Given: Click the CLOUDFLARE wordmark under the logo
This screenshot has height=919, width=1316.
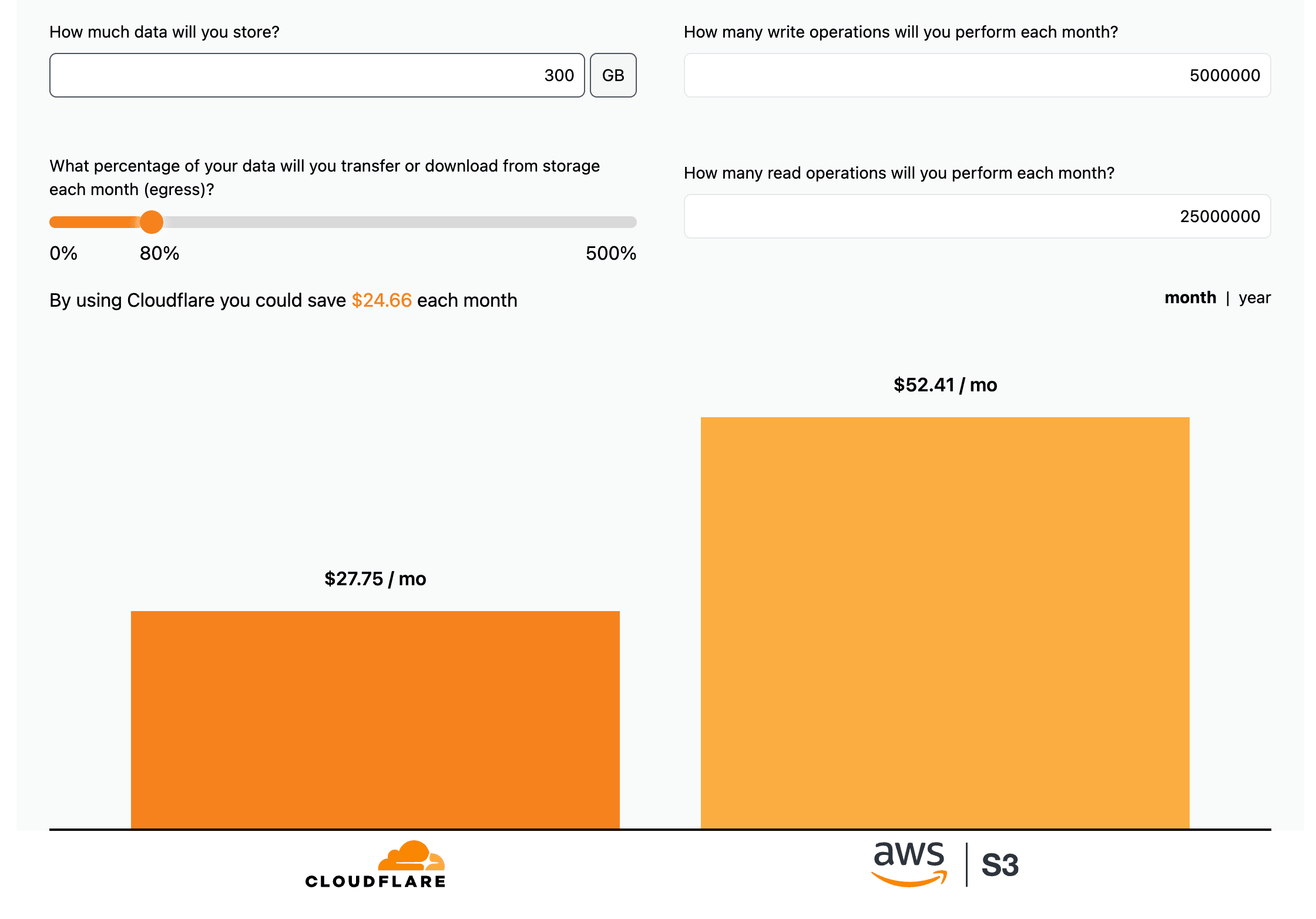Looking at the screenshot, I should tap(375, 881).
